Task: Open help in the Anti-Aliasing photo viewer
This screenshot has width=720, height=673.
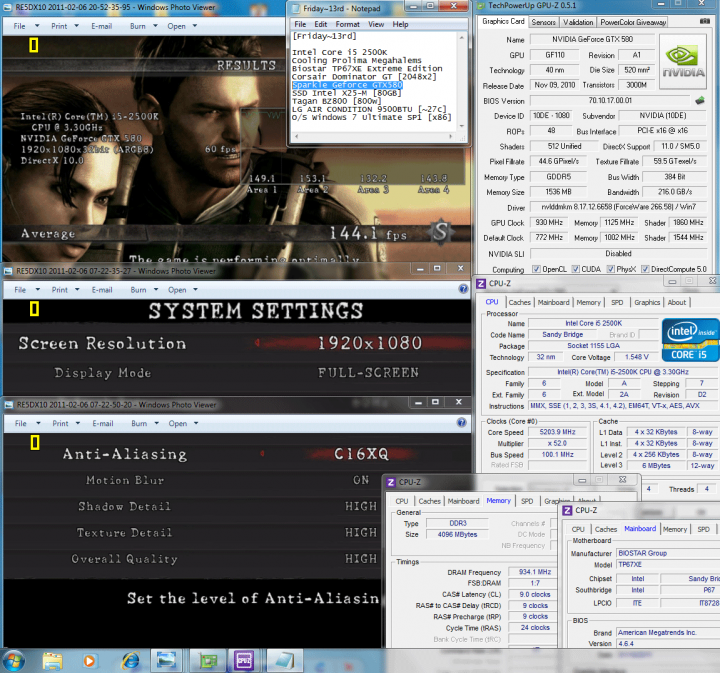Action: click(x=461, y=422)
